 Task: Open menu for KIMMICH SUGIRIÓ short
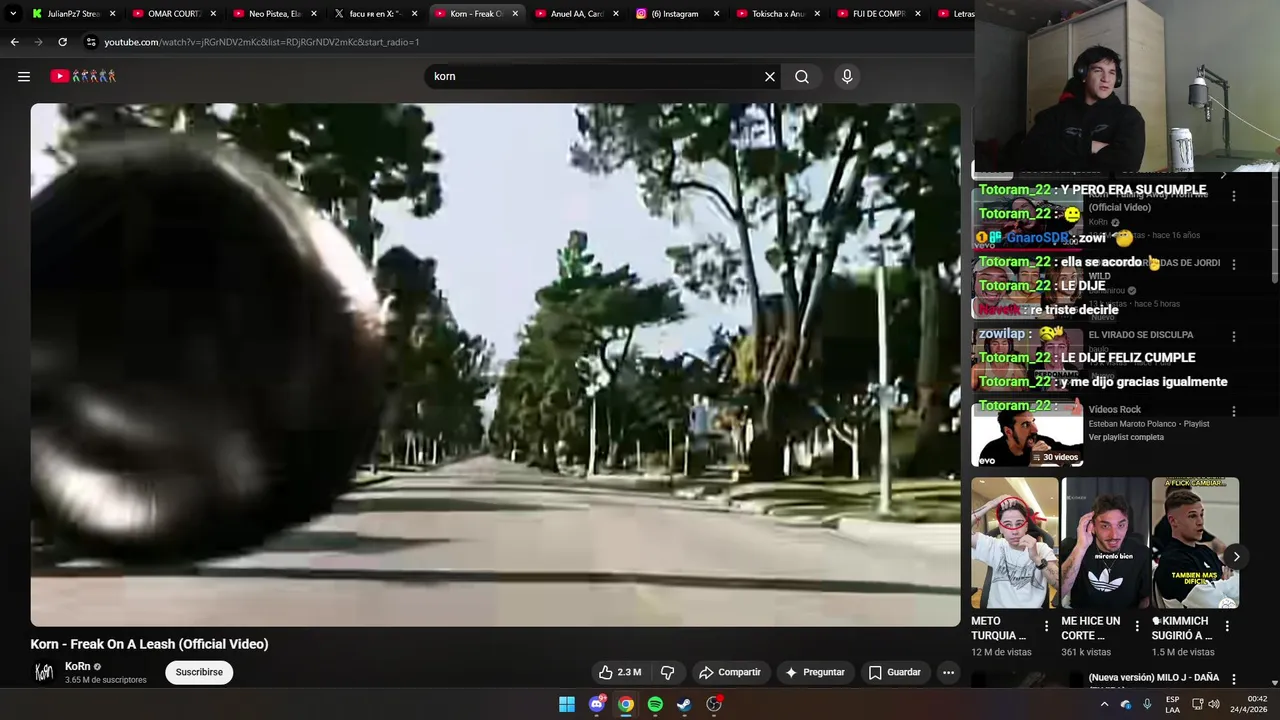coord(1227,626)
